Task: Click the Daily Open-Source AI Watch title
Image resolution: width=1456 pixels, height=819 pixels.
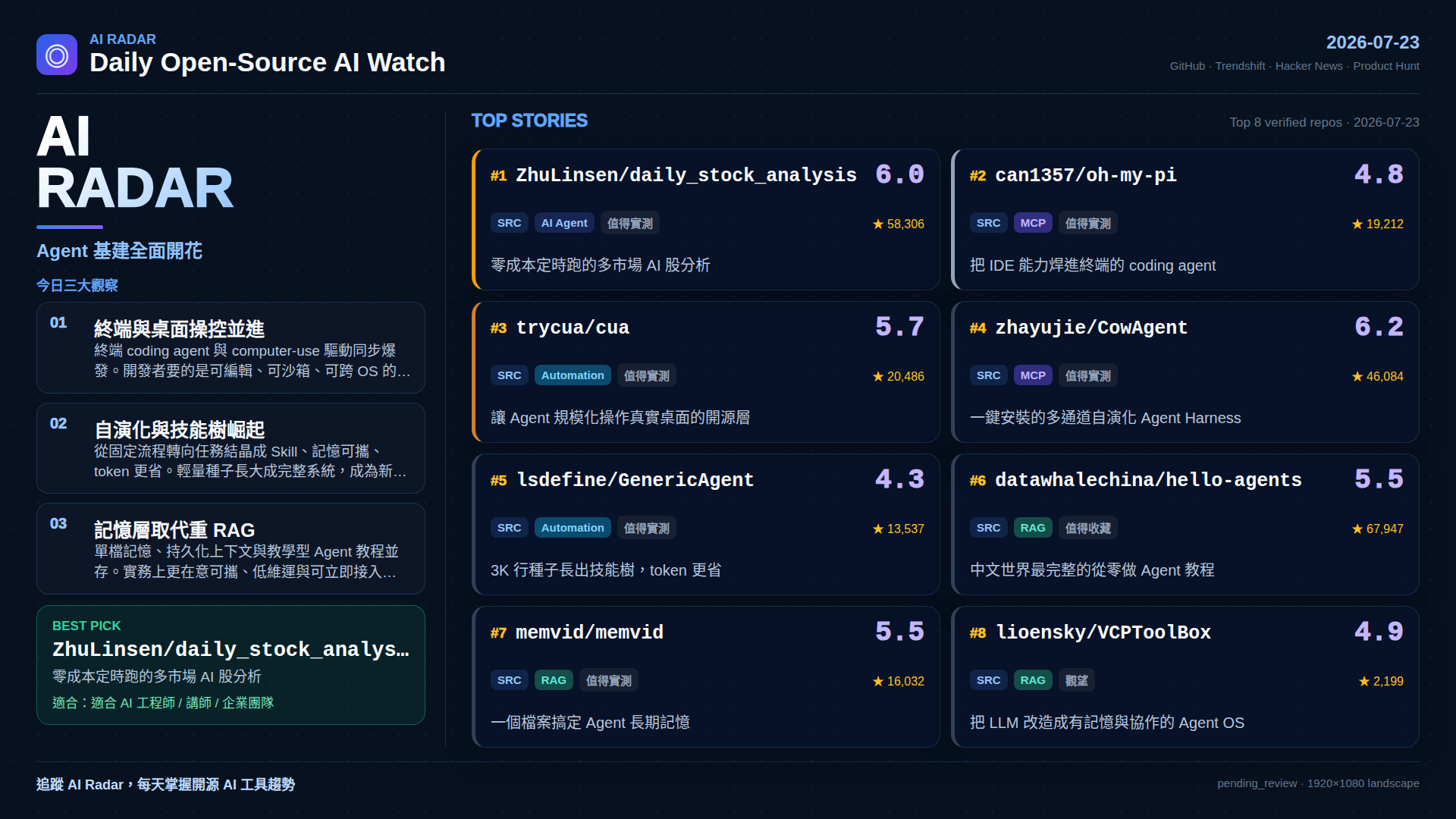Action: [267, 62]
